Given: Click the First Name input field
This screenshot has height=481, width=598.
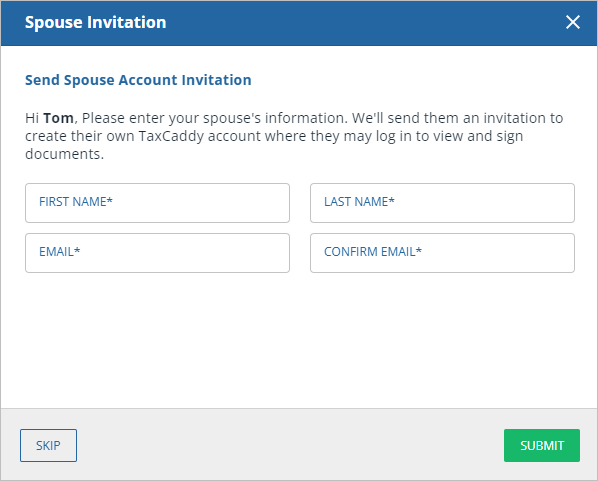Looking at the screenshot, I should tap(158, 203).
